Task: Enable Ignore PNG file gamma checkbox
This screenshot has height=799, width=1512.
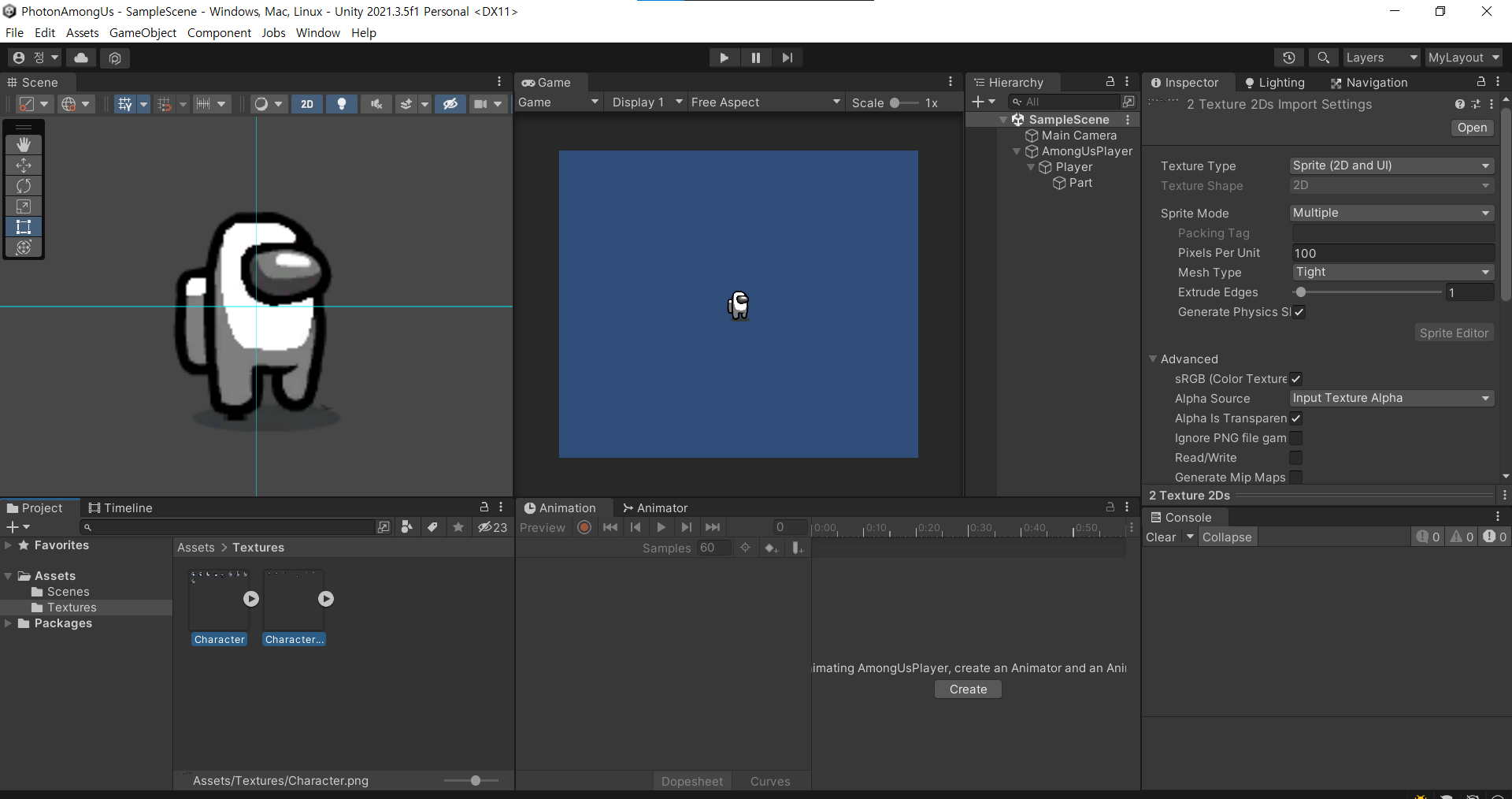Action: pyautogui.click(x=1296, y=438)
